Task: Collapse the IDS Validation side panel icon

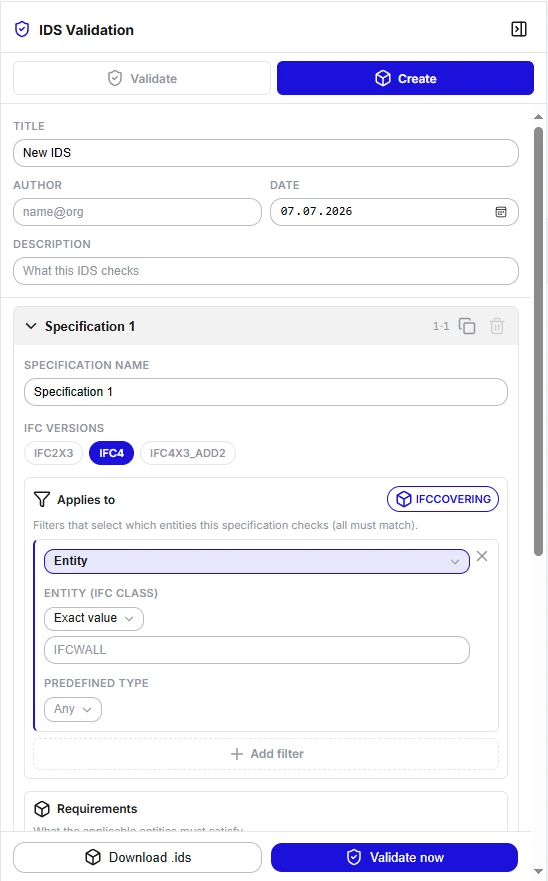Action: tap(518, 29)
